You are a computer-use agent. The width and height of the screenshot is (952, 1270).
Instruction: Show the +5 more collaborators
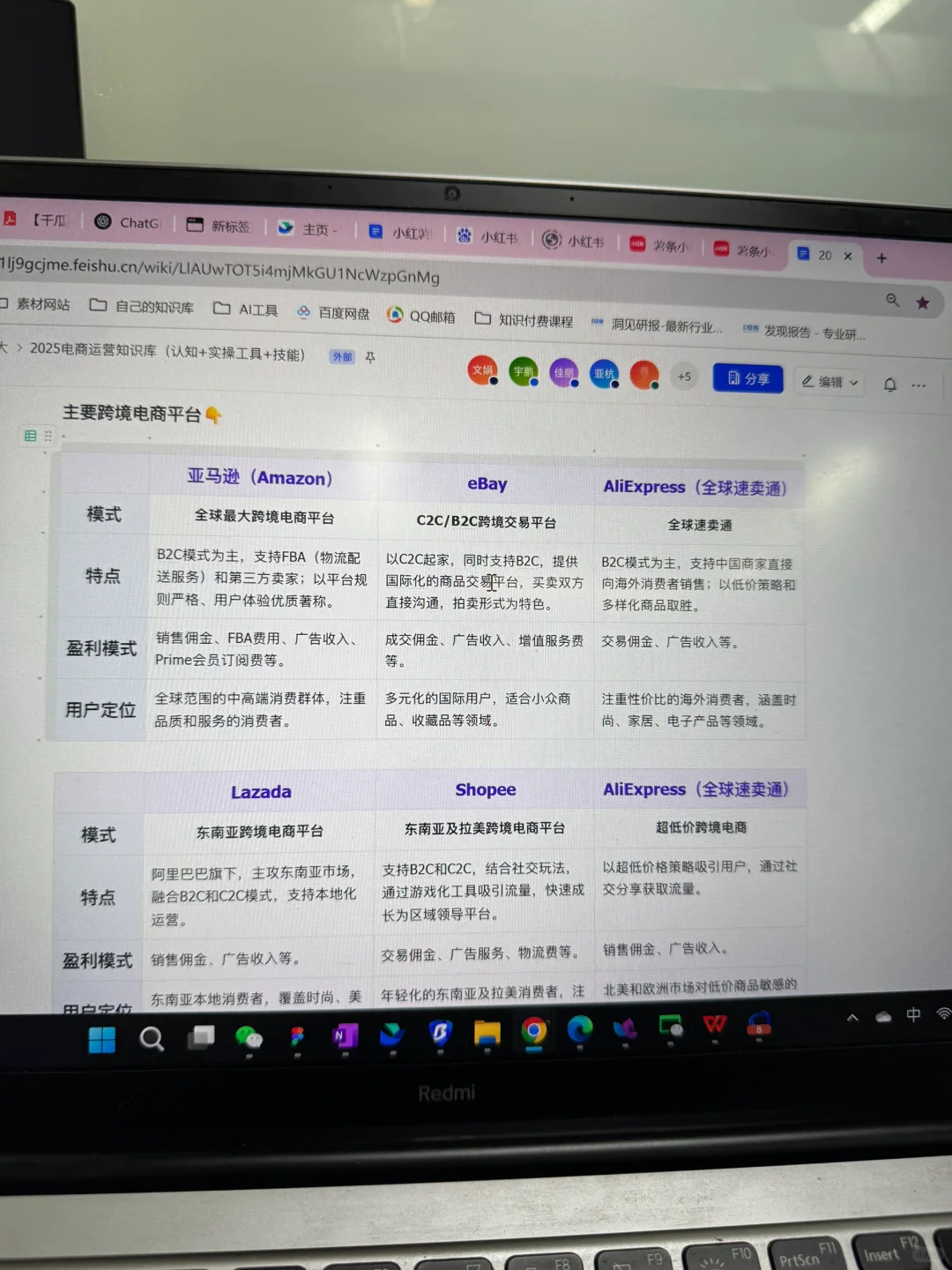pyautogui.click(x=684, y=377)
